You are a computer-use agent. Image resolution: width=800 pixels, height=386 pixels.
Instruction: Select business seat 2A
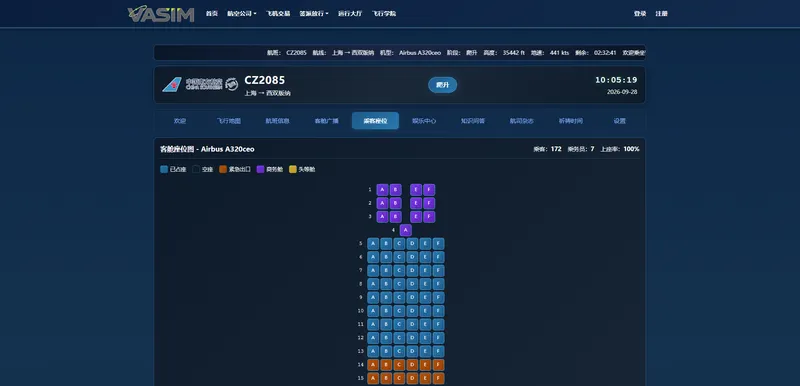pyautogui.click(x=383, y=203)
